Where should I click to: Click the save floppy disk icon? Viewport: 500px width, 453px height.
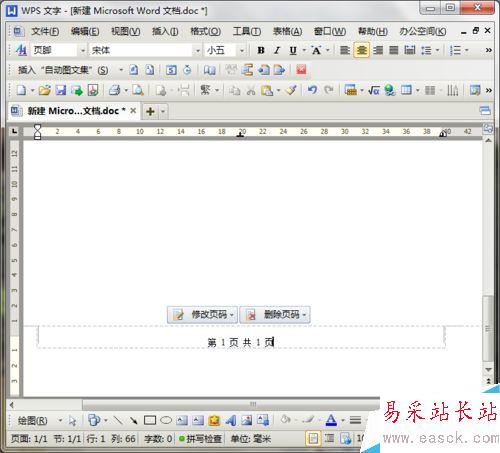tap(61, 90)
